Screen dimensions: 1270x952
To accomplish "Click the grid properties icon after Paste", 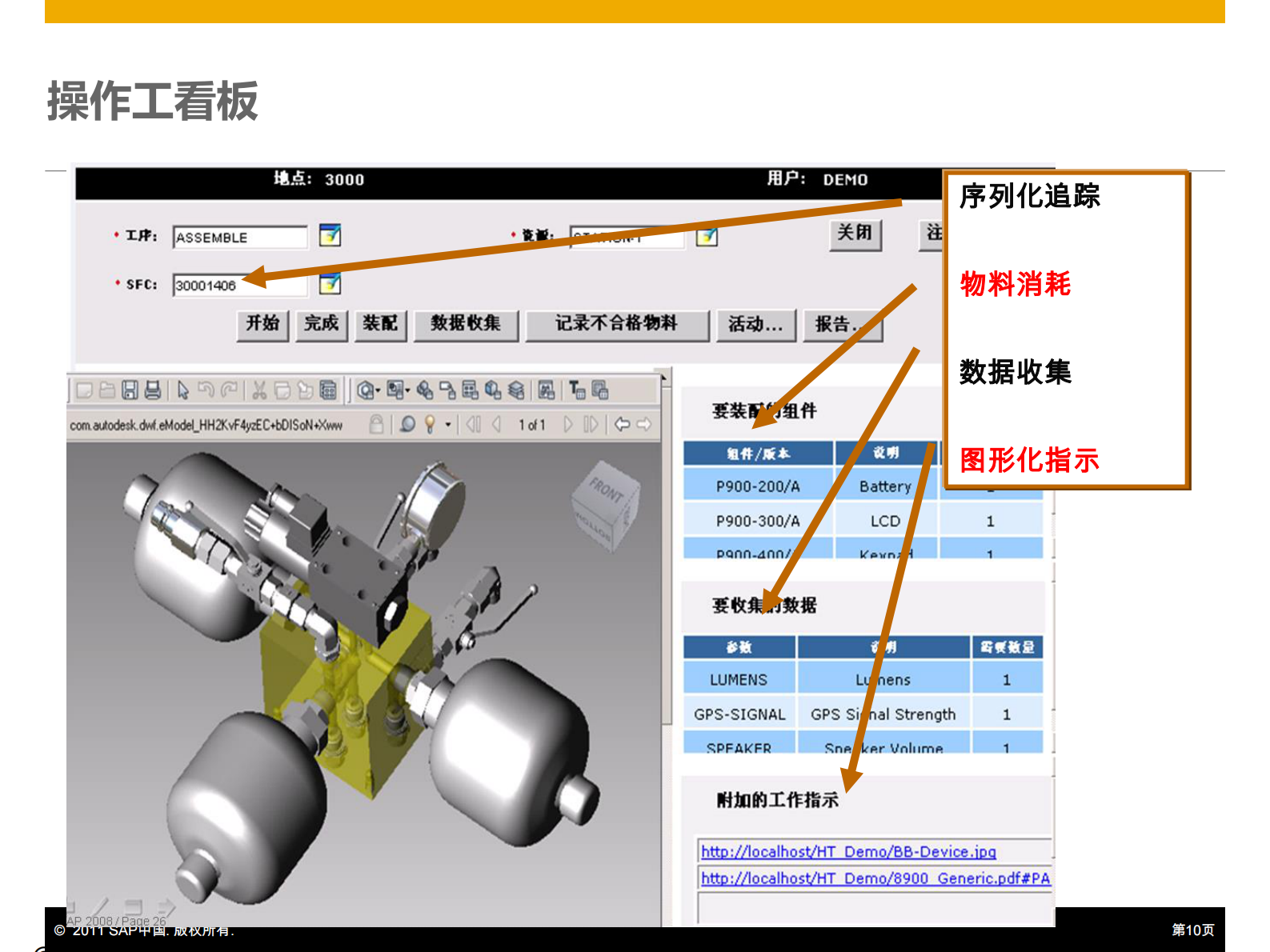I will pyautogui.click(x=328, y=390).
